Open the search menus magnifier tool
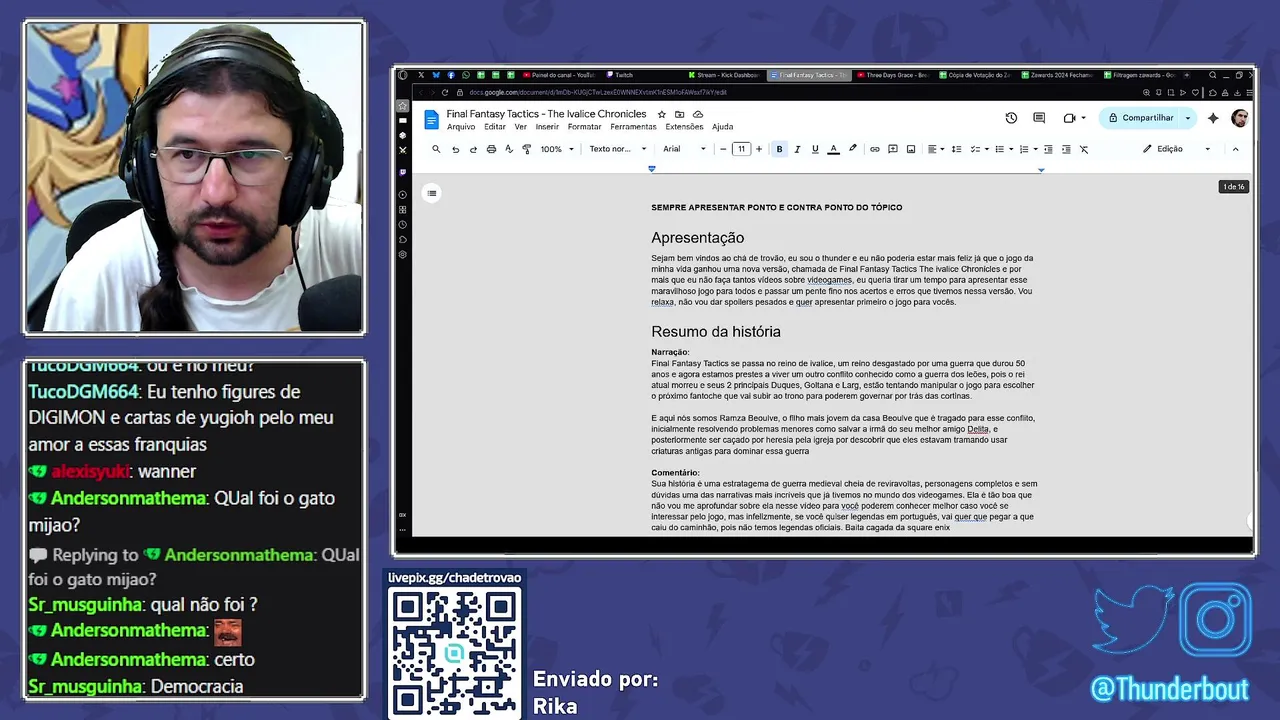The image size is (1280, 720). [x=436, y=149]
